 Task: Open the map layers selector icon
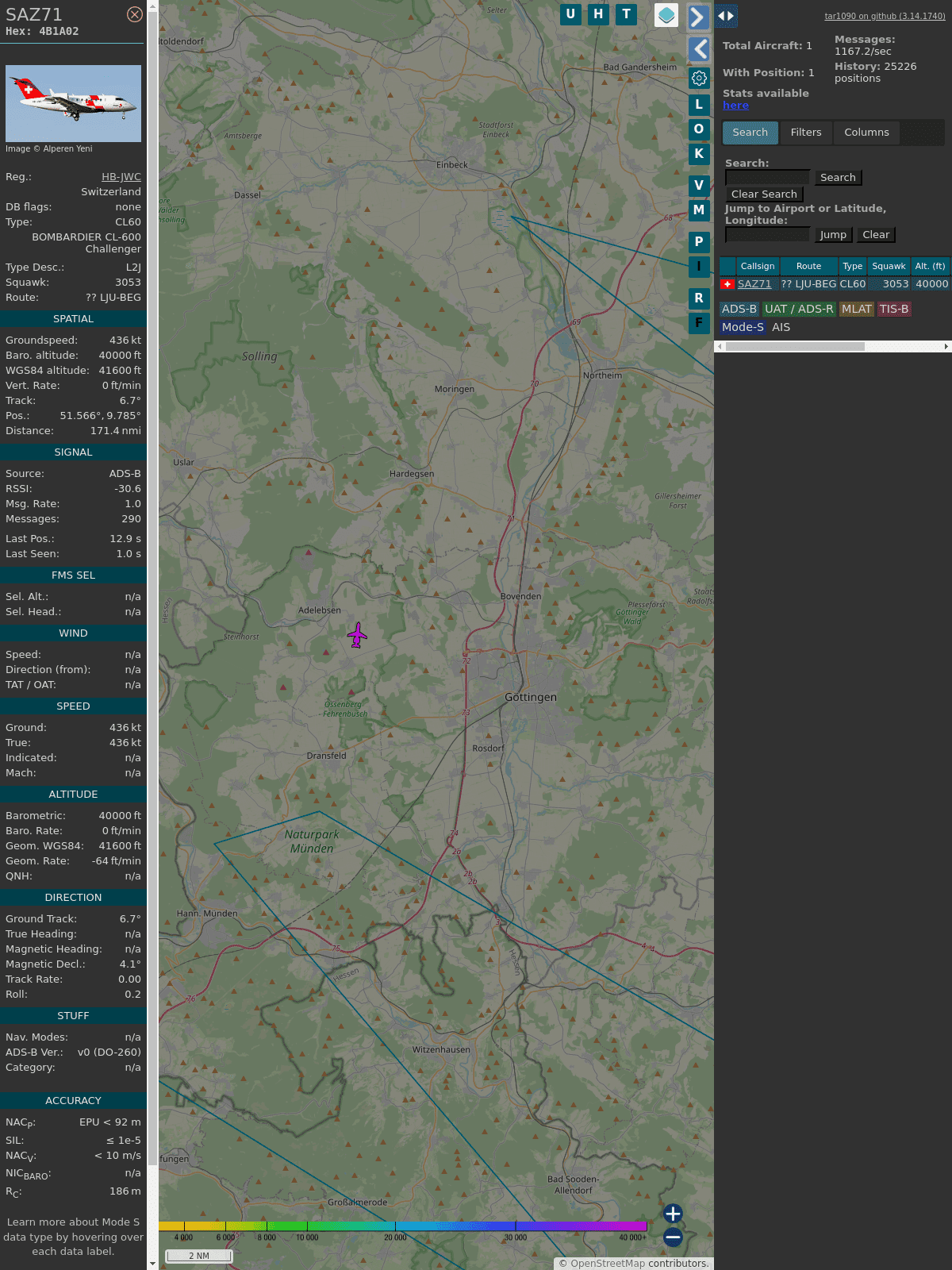[666, 14]
